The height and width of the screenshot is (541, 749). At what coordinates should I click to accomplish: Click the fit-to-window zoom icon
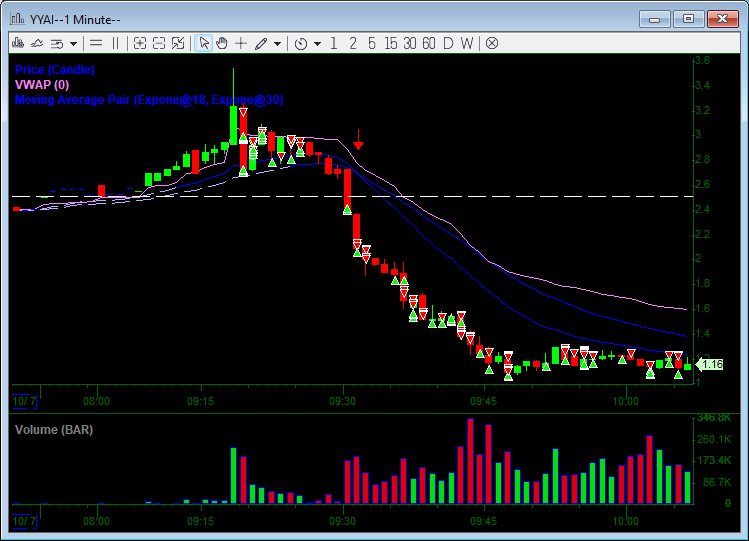coord(178,43)
